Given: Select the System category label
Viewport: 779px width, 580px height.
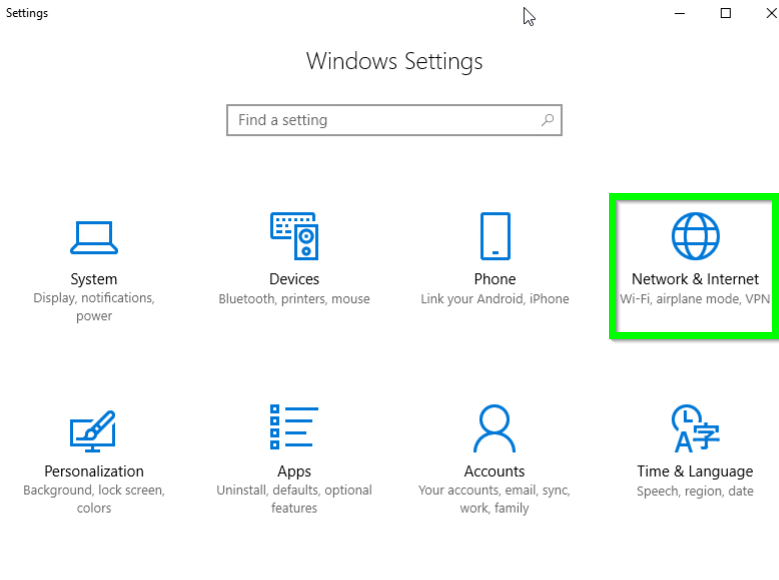Looking at the screenshot, I should (x=94, y=279).
